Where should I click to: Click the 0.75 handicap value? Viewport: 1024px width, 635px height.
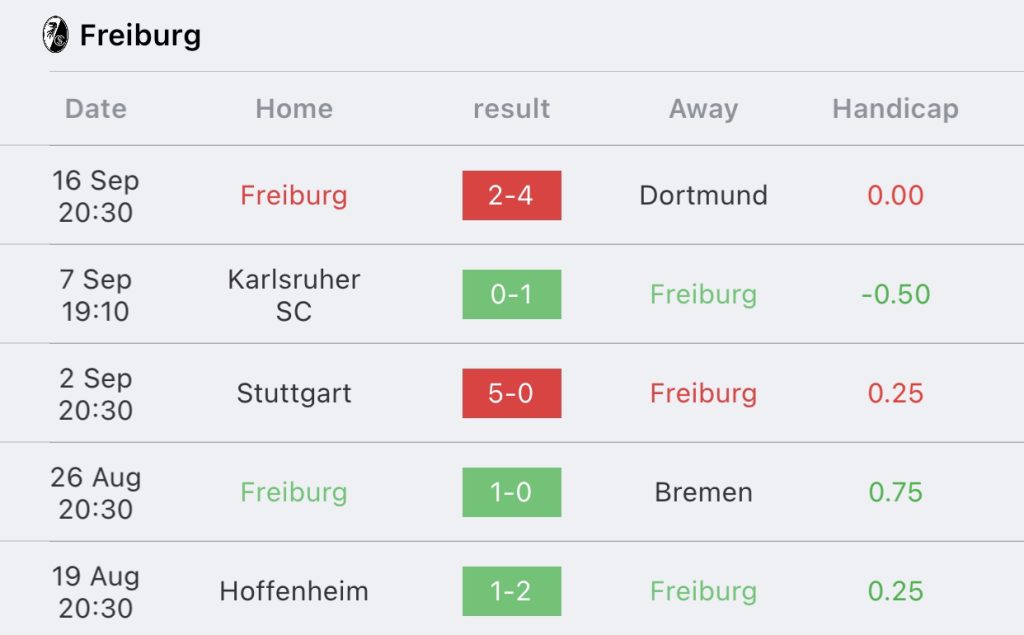(895, 492)
